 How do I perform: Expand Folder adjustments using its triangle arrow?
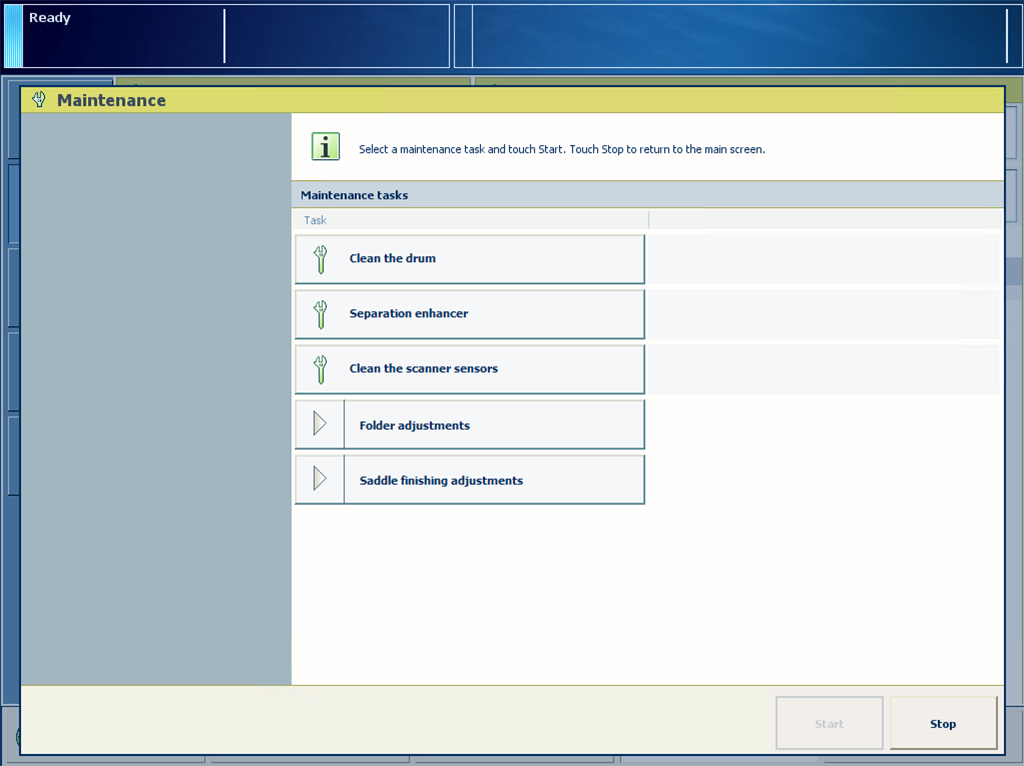320,424
